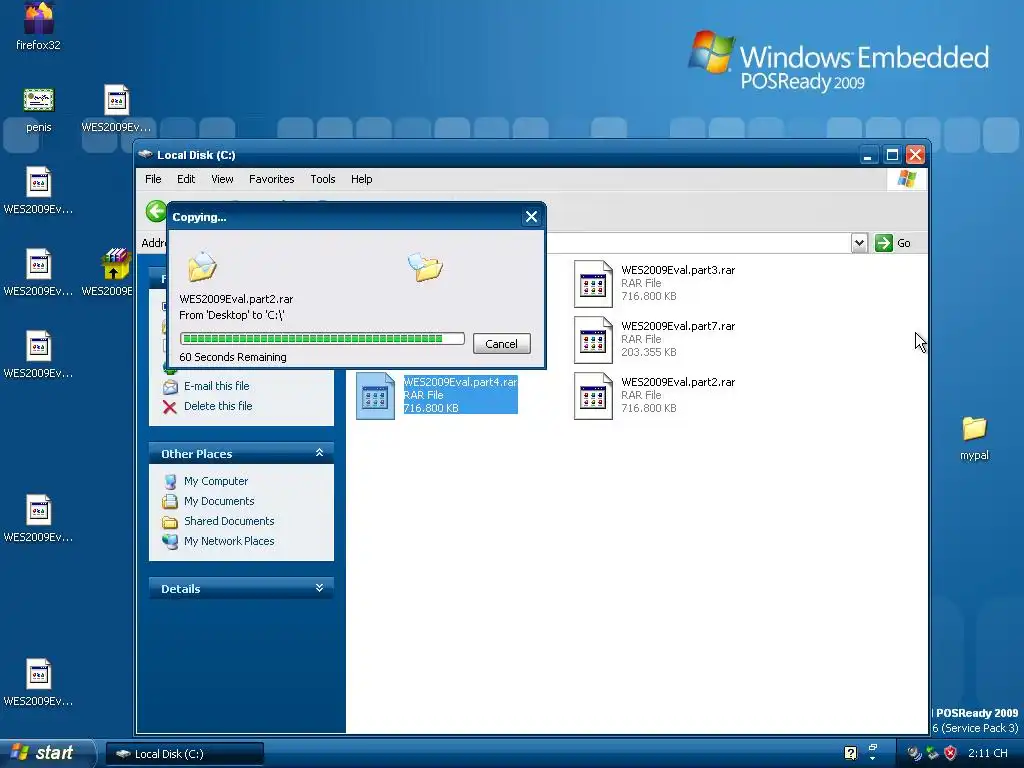Click the Go button label
This screenshot has width=1024, height=768.
pos(904,243)
